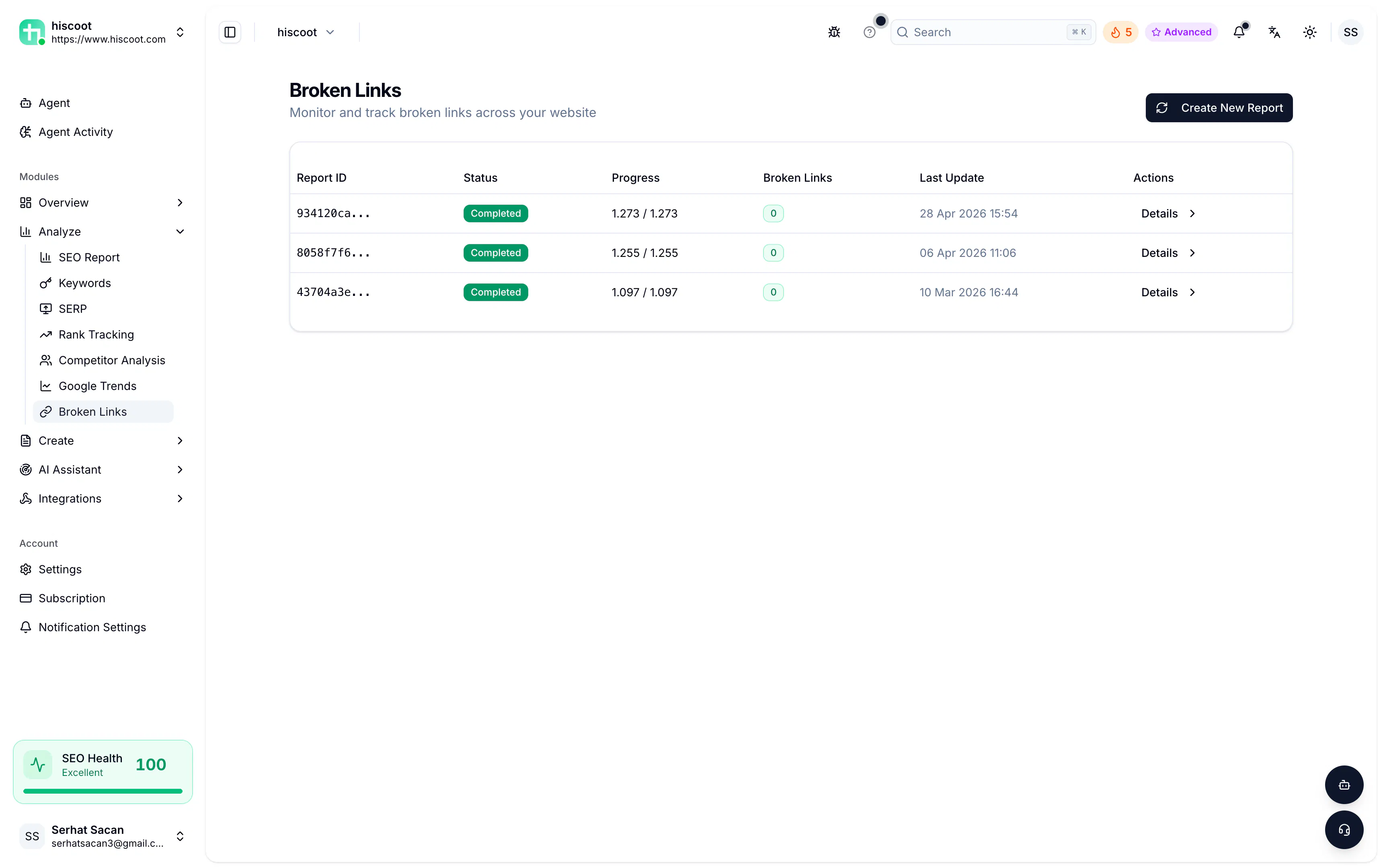Open Google Trends
The width and height of the screenshot is (1383, 868).
103,386
